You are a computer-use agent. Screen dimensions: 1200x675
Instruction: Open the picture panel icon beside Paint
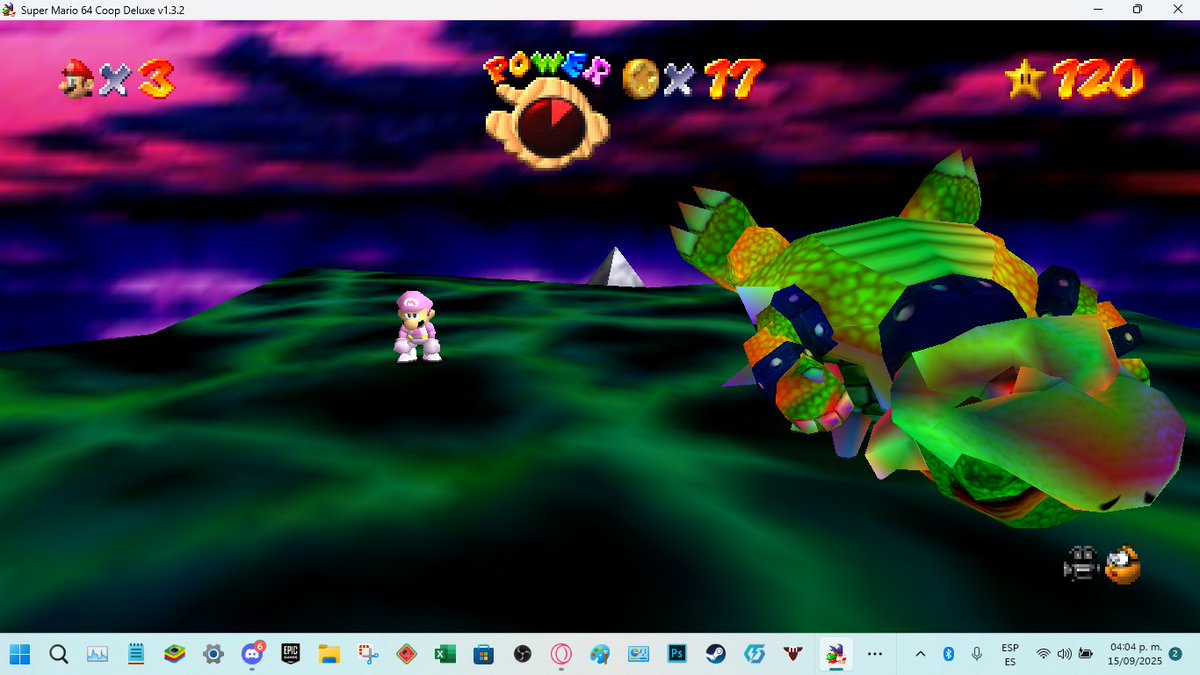click(638, 654)
